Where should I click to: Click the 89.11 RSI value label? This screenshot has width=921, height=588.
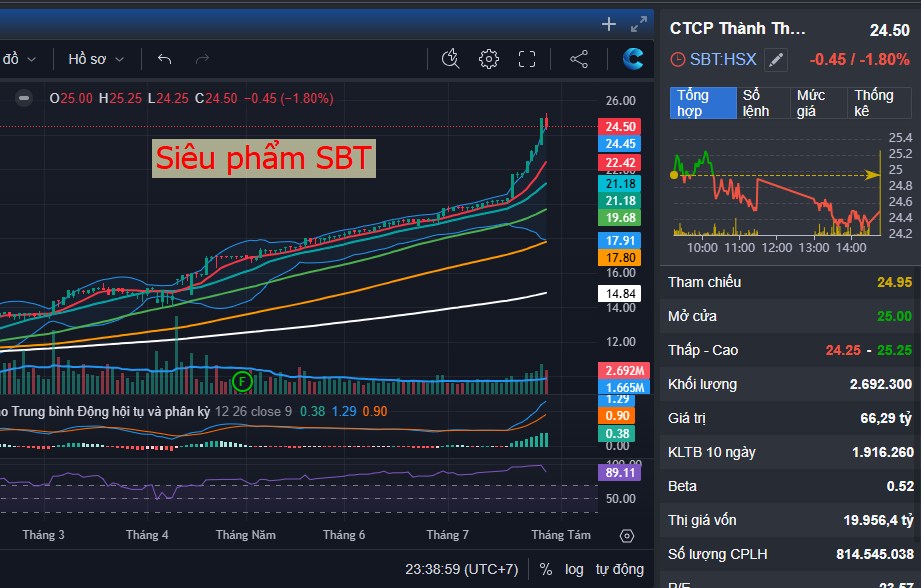tap(620, 473)
